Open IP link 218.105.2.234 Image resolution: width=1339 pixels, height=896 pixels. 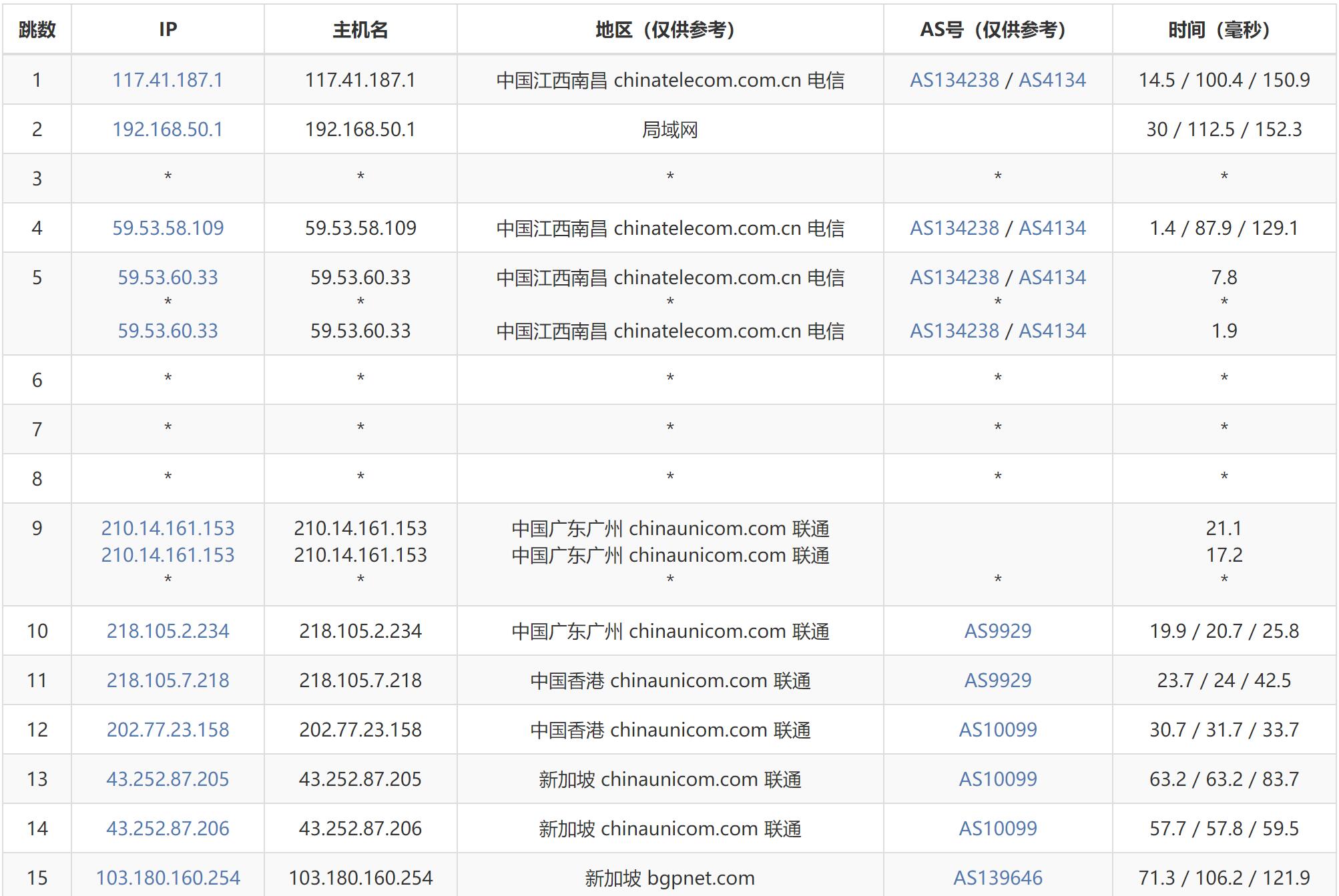click(x=168, y=631)
